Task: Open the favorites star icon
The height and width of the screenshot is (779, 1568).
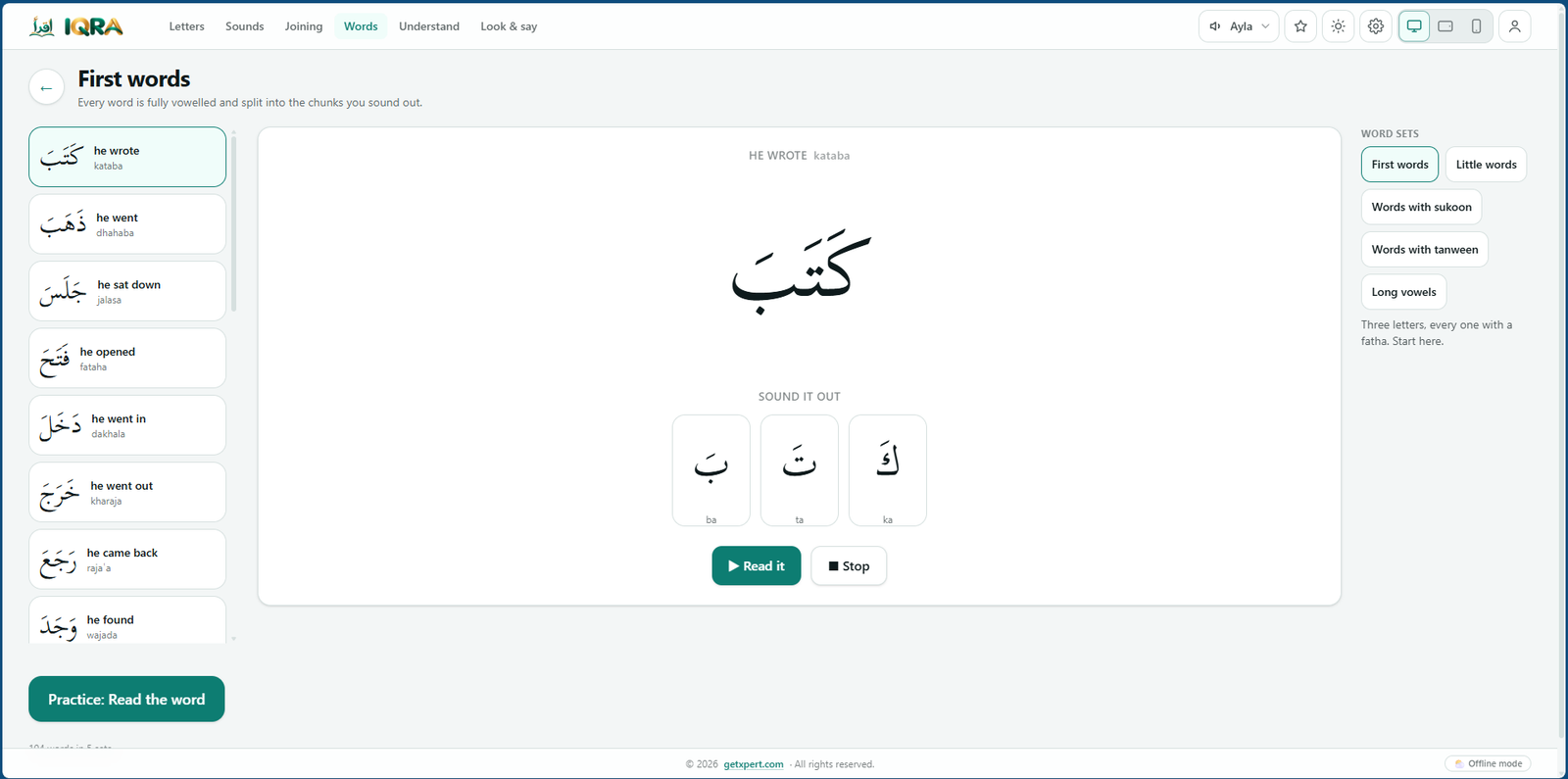Action: [1300, 26]
